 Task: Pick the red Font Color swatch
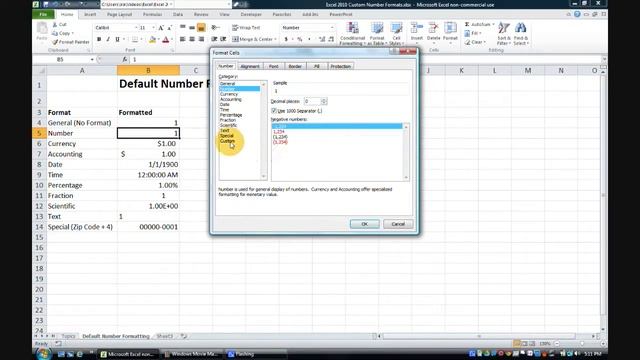pyautogui.click(x=166, y=40)
